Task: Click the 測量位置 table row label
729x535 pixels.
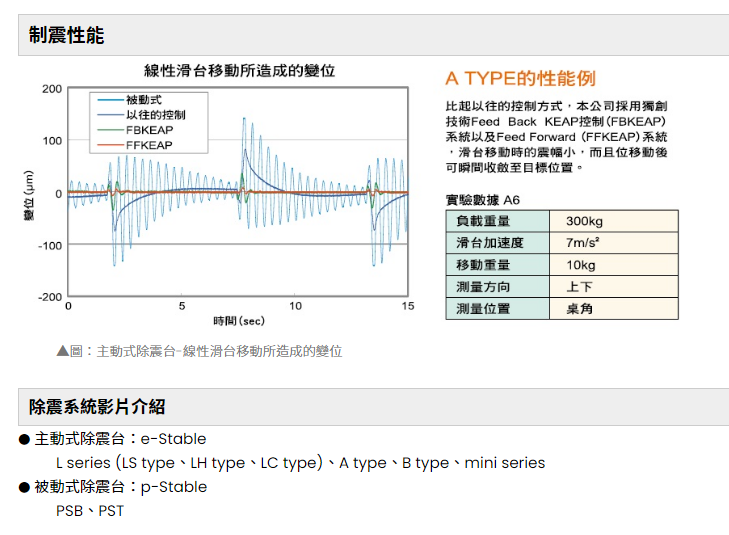Action: pos(483,309)
